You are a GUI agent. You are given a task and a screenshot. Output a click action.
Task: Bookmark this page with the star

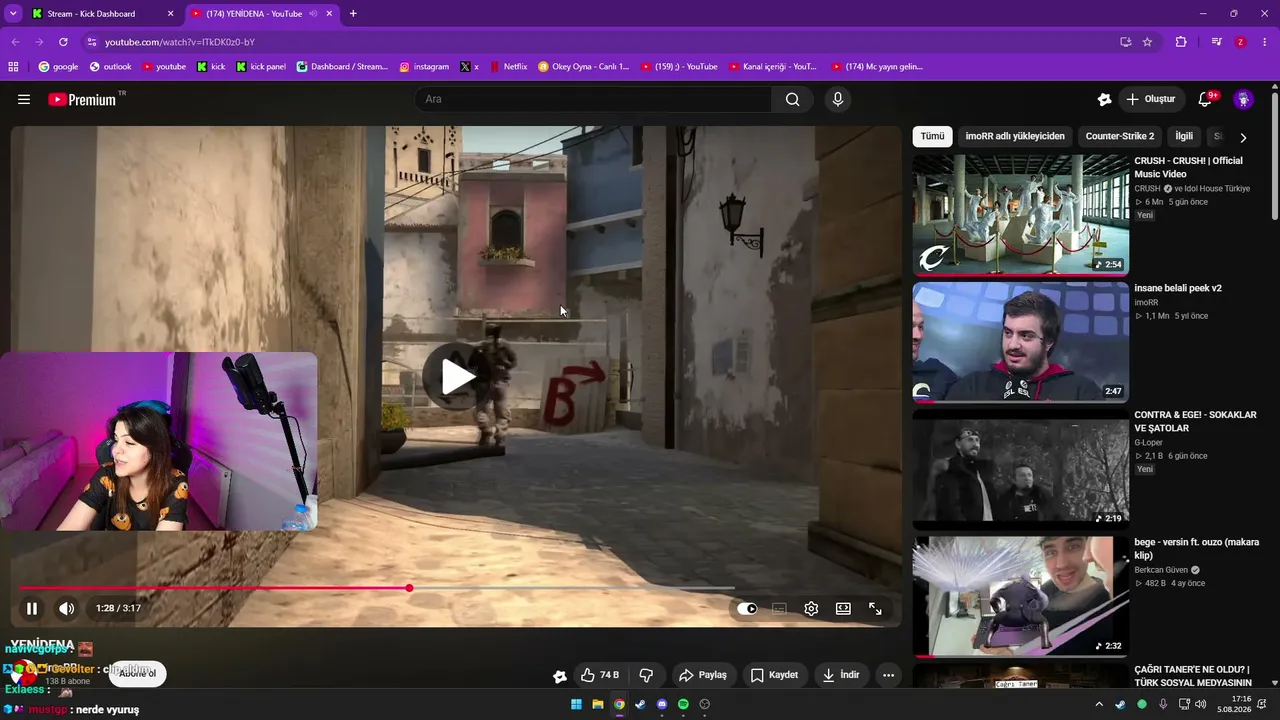tap(1147, 42)
